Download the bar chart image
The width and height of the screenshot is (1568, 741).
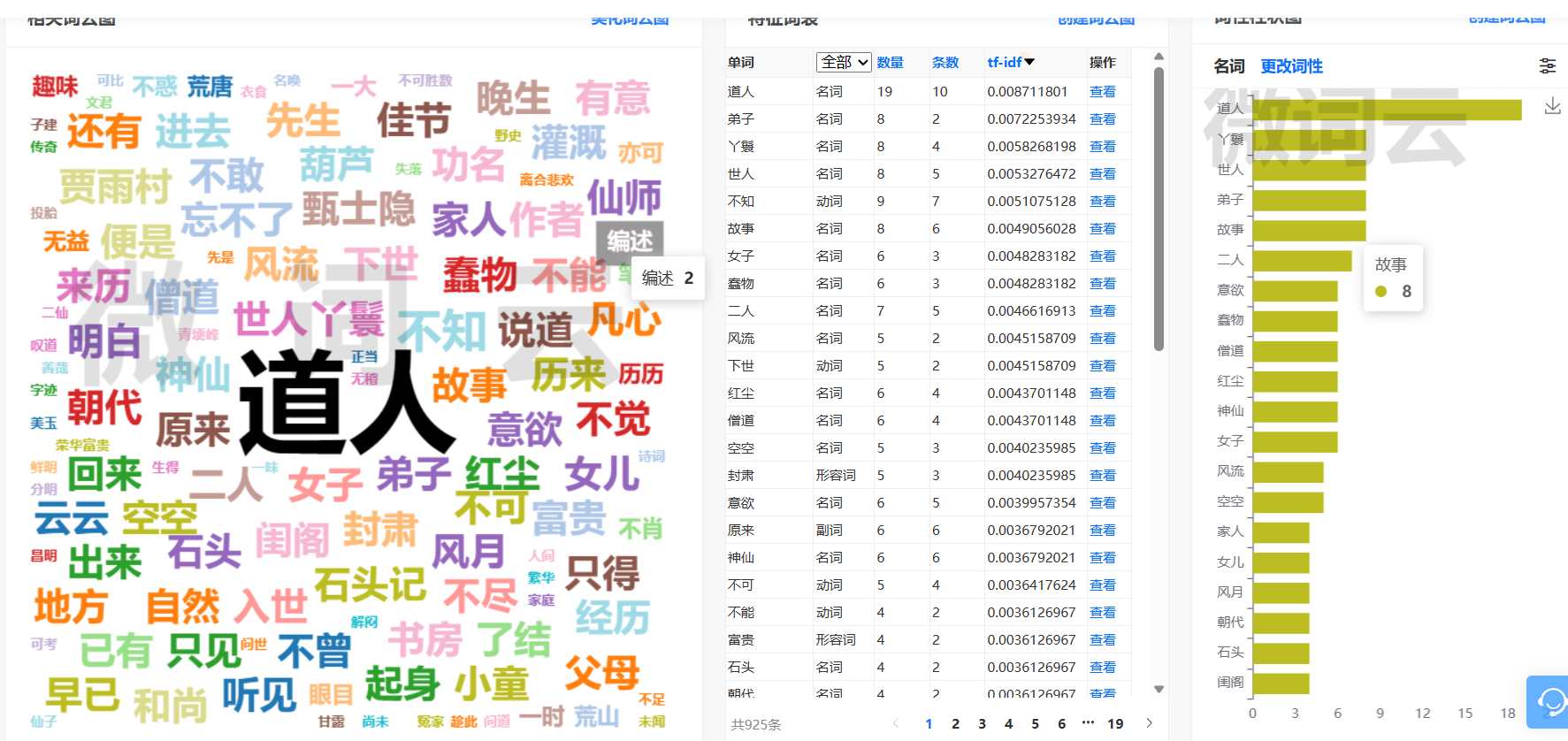1552,106
